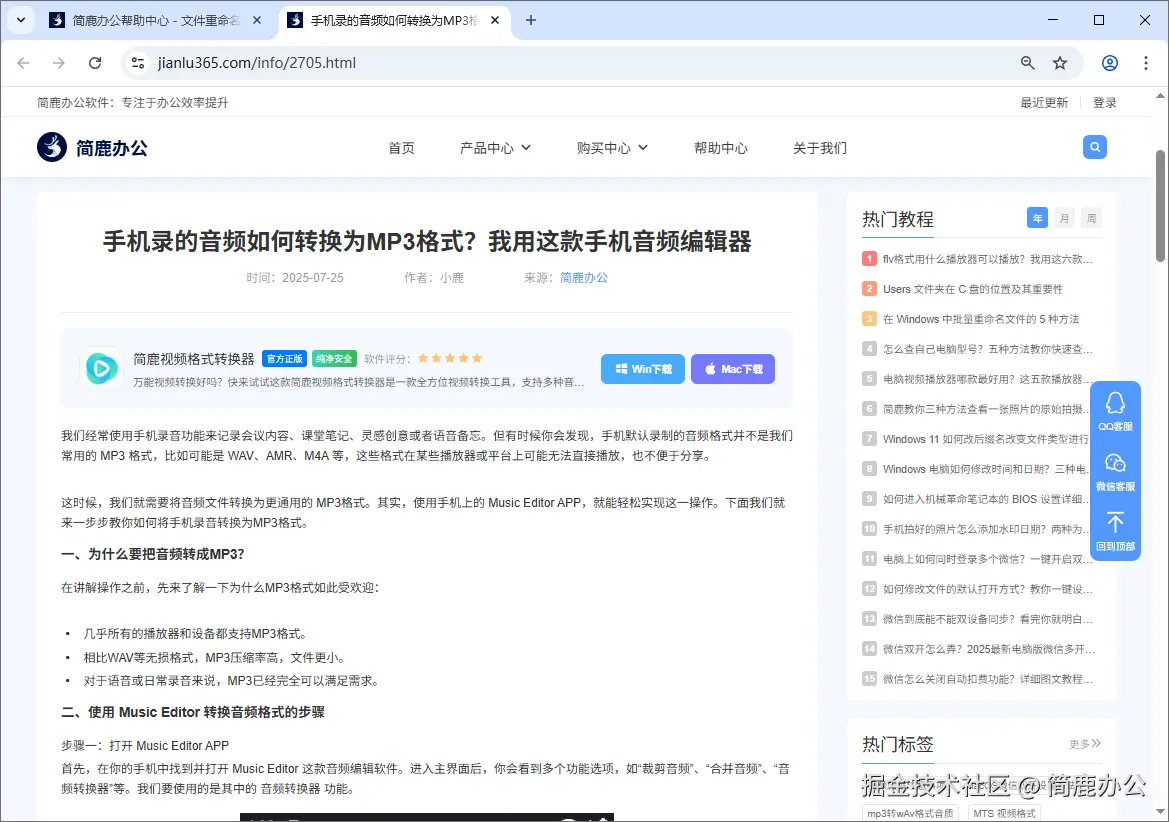1169x822 pixels.
Task: Click scrollbar down arrow
Action: pyautogui.click(x=1160, y=812)
